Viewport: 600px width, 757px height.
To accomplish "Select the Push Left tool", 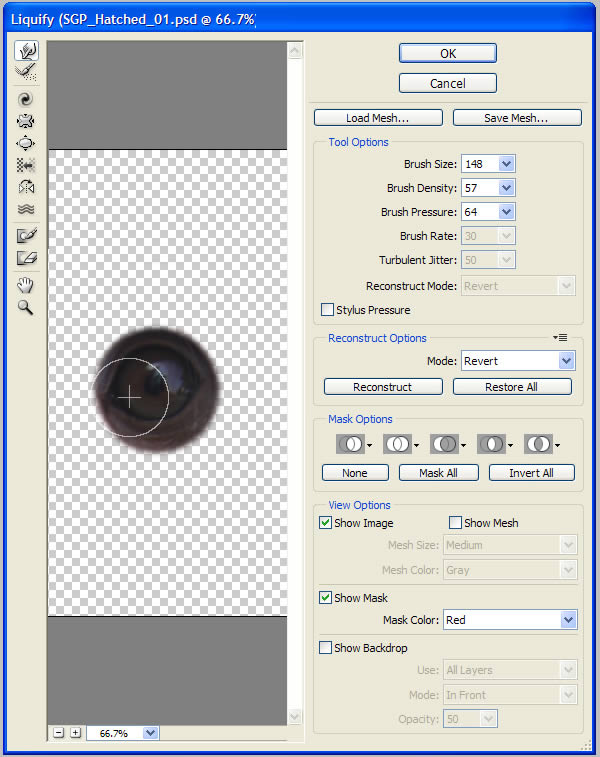I will click(x=26, y=165).
